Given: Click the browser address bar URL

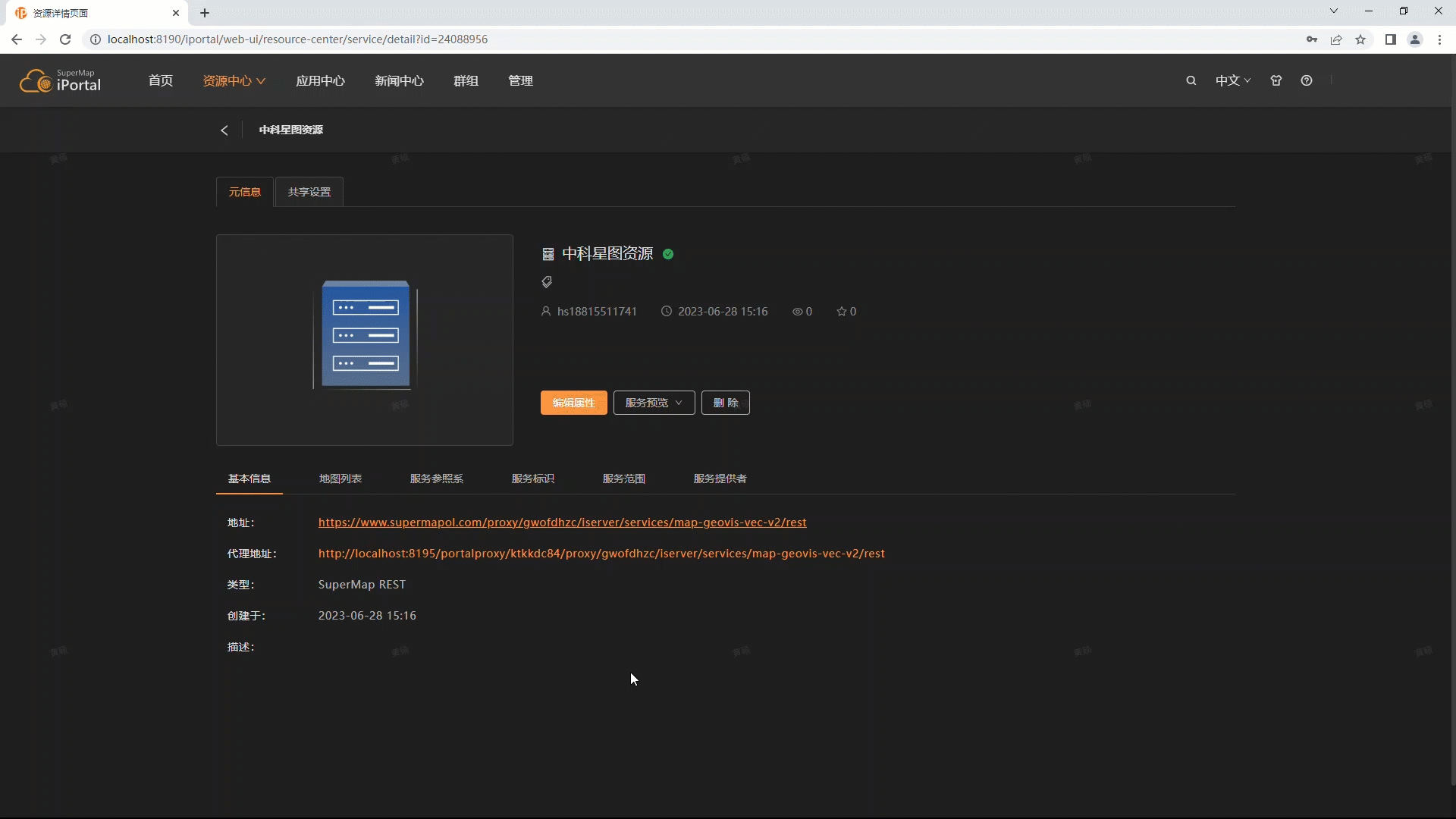Looking at the screenshot, I should 297,39.
